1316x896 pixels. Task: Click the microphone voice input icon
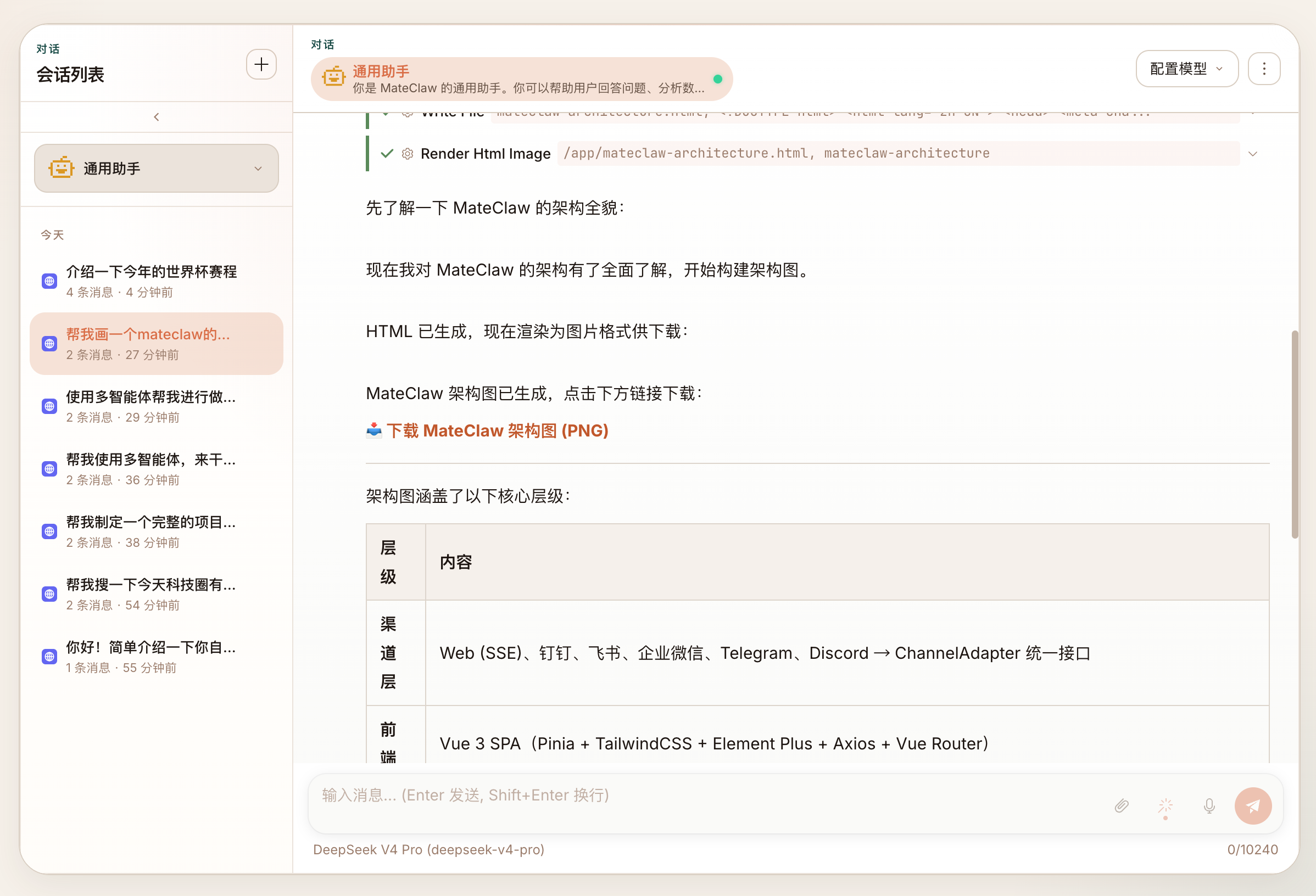(x=1209, y=806)
